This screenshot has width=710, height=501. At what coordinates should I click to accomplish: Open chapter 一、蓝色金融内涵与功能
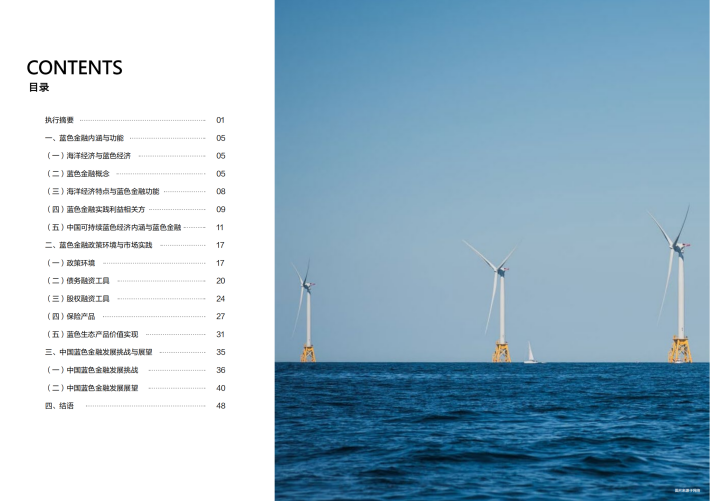tap(84, 138)
